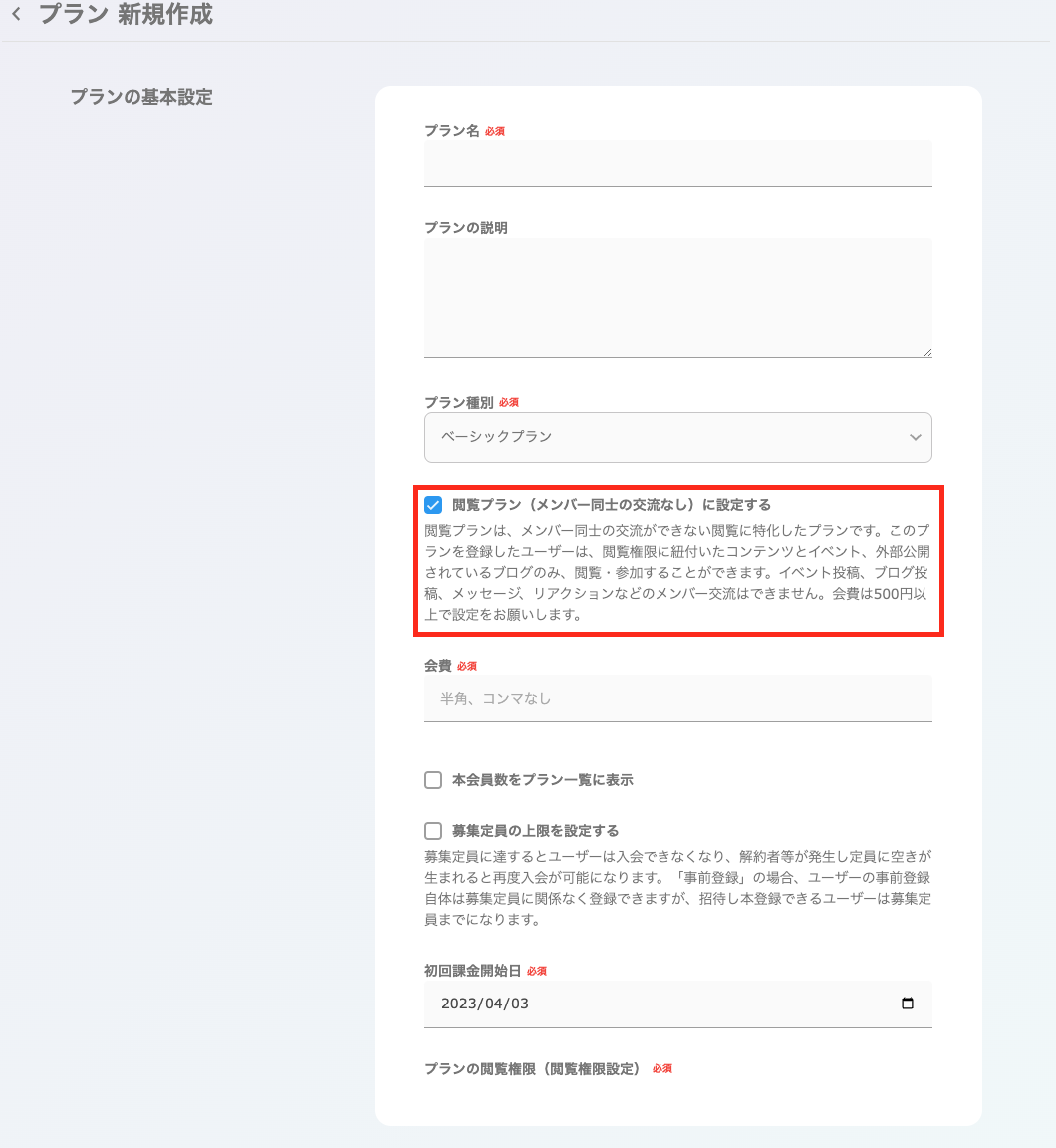Click the 募集定員の上限を設定する label text

[535, 831]
